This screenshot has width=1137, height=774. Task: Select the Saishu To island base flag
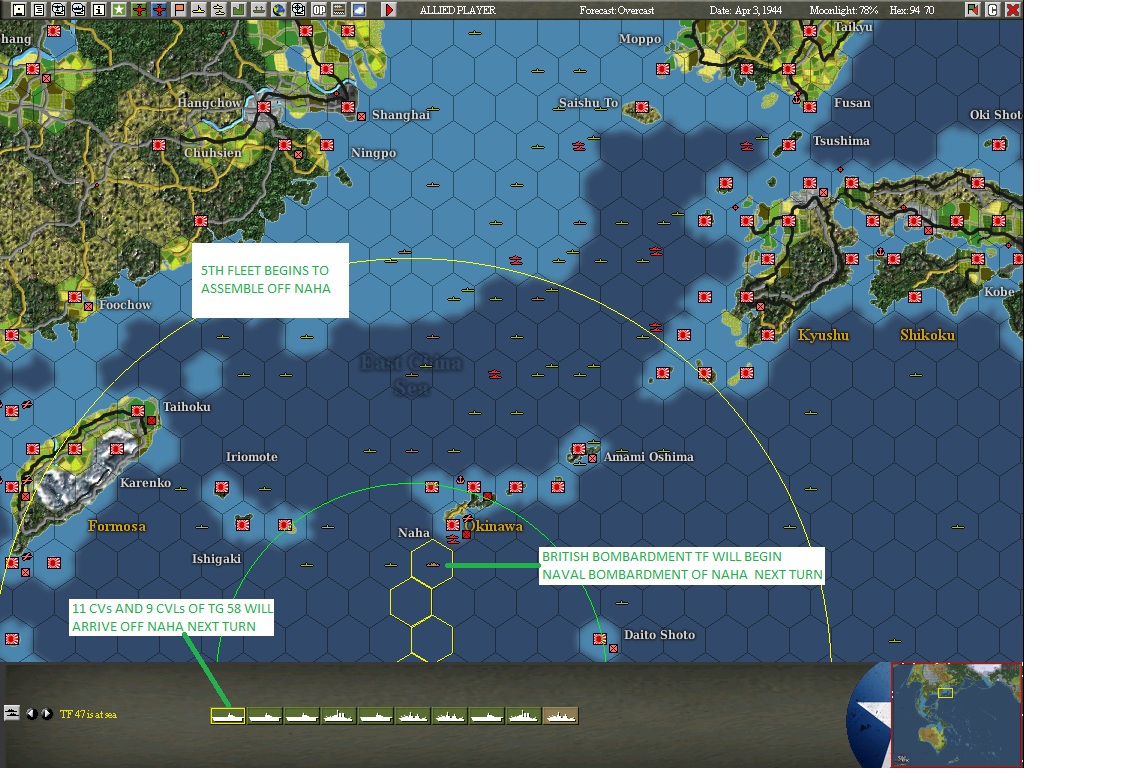pos(642,107)
